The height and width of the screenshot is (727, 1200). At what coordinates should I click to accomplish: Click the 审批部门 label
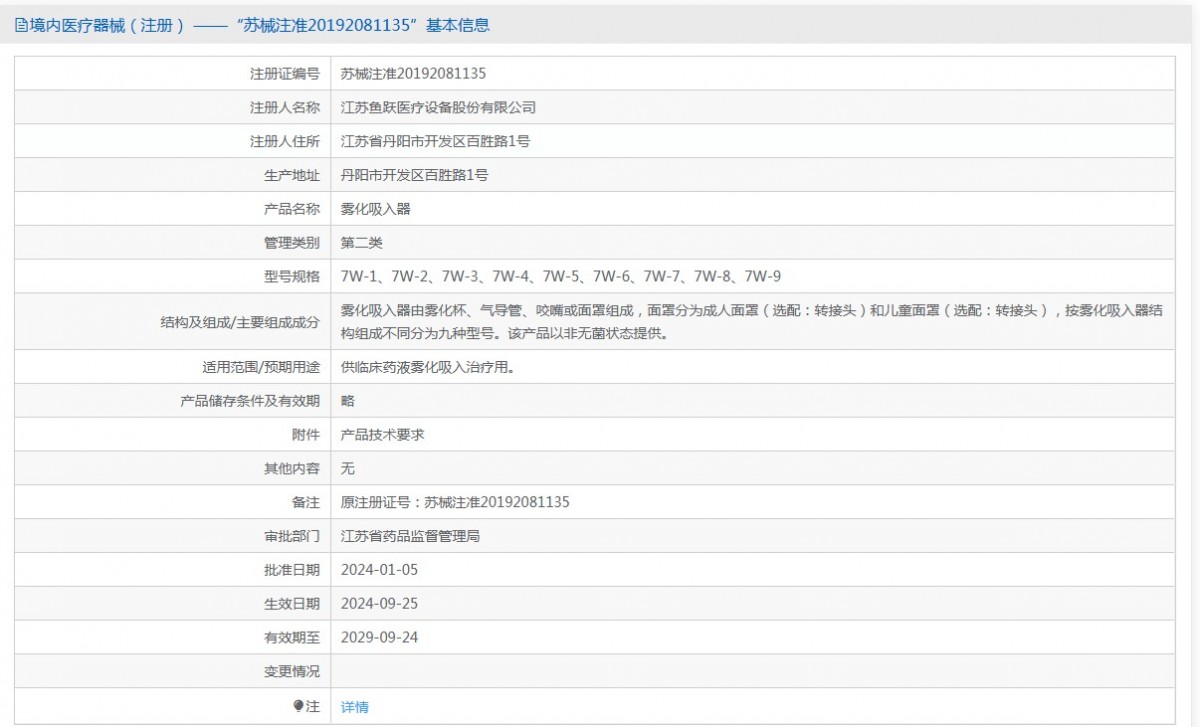click(x=292, y=537)
